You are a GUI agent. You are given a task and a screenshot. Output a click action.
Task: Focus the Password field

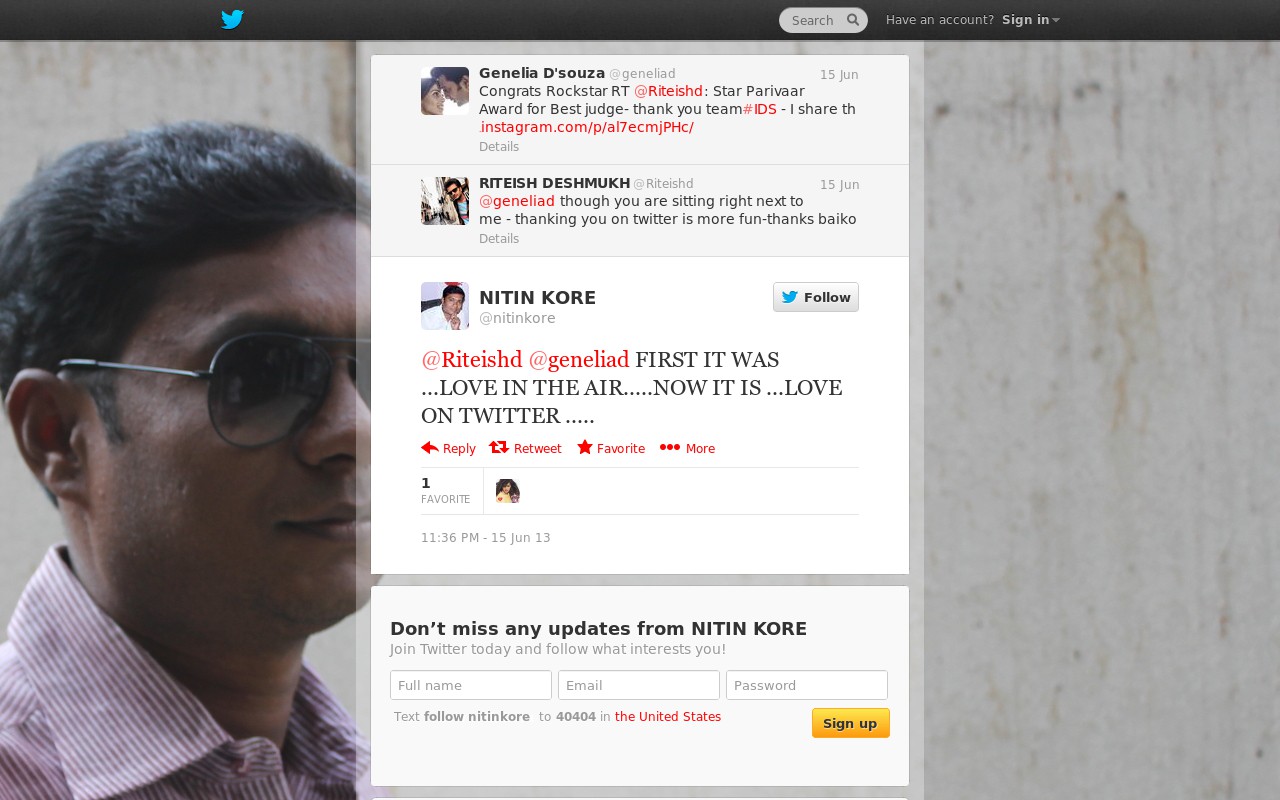click(807, 685)
